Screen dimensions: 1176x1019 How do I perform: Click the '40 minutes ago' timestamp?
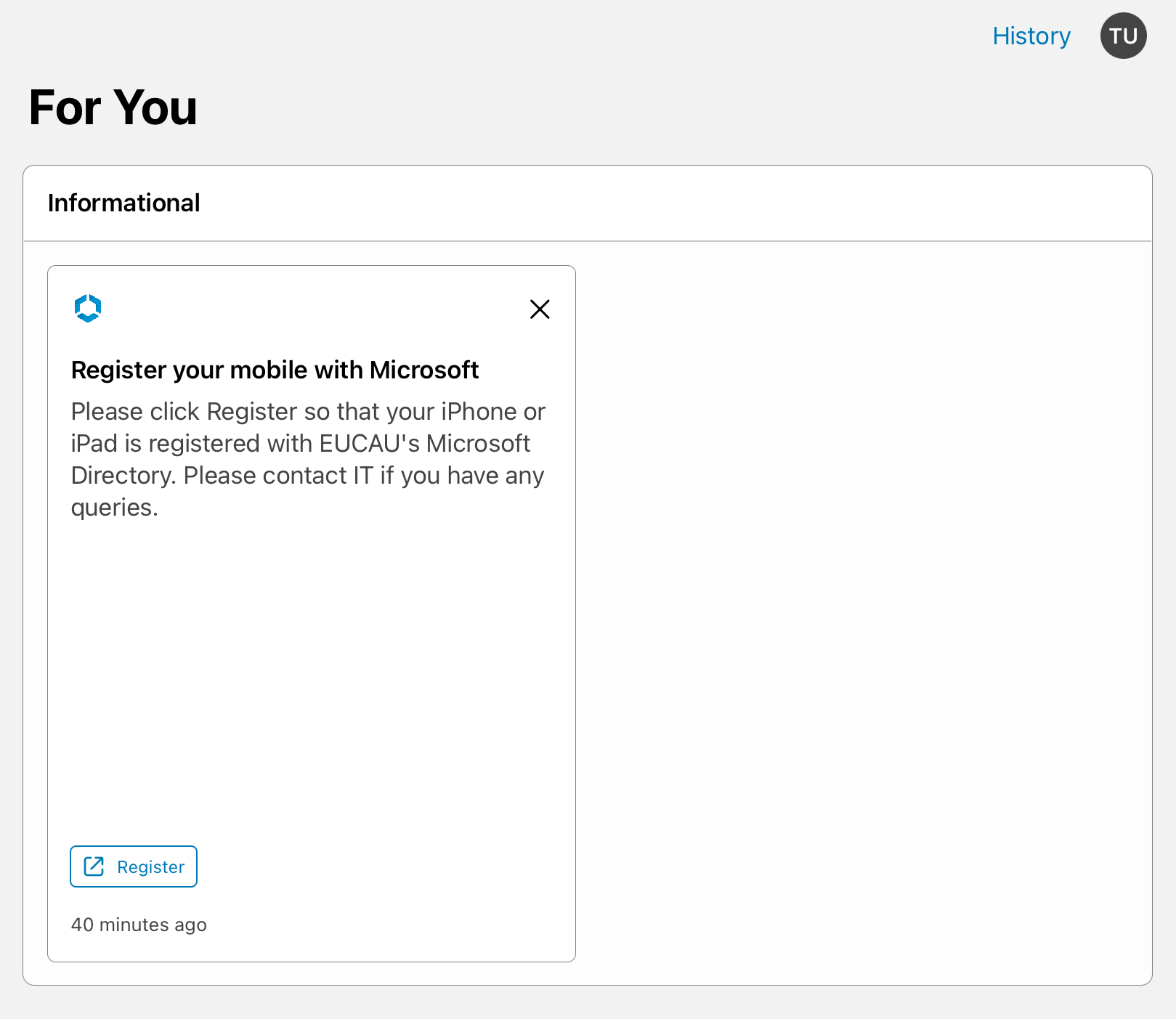139,925
